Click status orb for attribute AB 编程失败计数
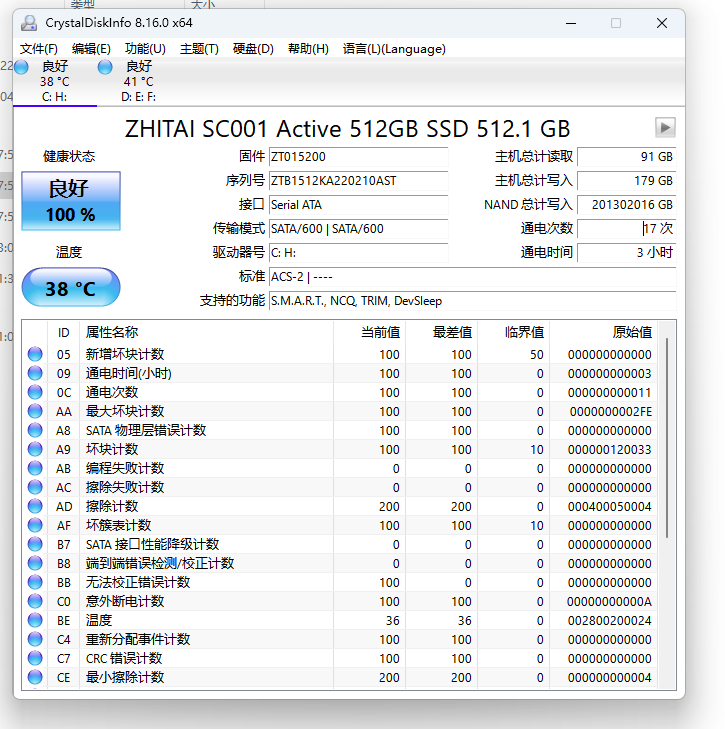This screenshot has height=729, width=725. pyautogui.click(x=35, y=468)
